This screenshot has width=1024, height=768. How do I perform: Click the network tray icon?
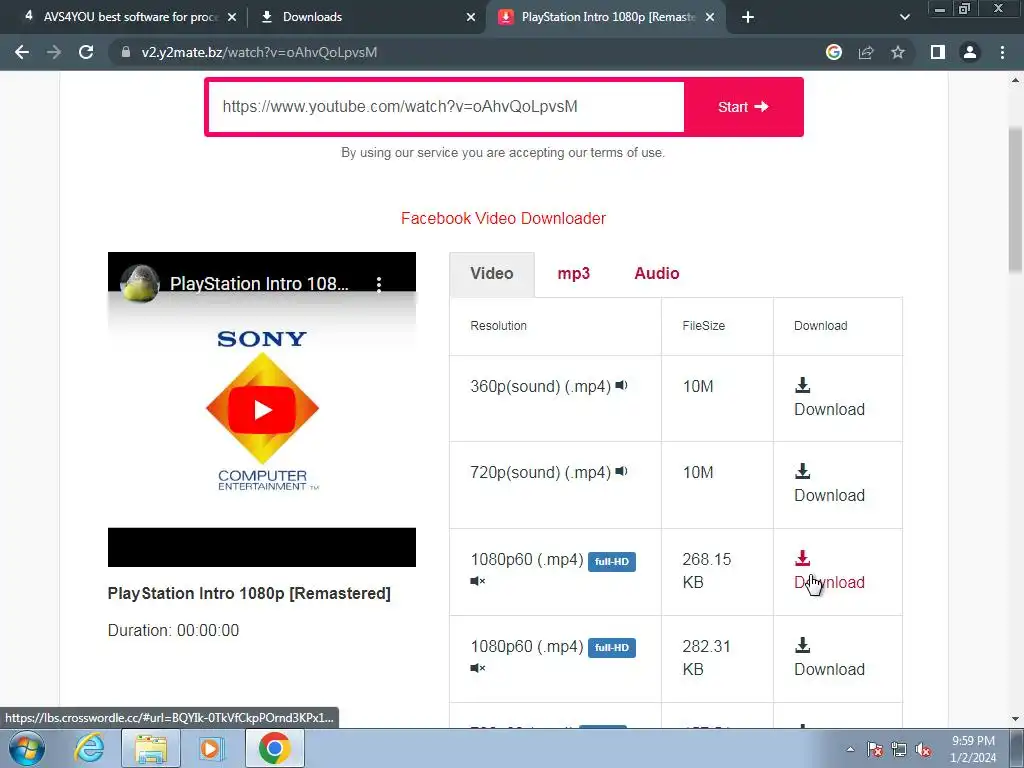[x=899, y=749]
